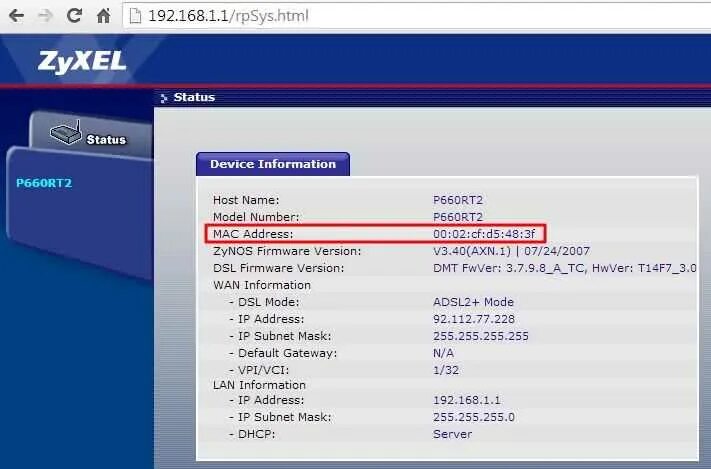The height and width of the screenshot is (469, 711).
Task: Open the browser home page icon
Action: (x=103, y=15)
